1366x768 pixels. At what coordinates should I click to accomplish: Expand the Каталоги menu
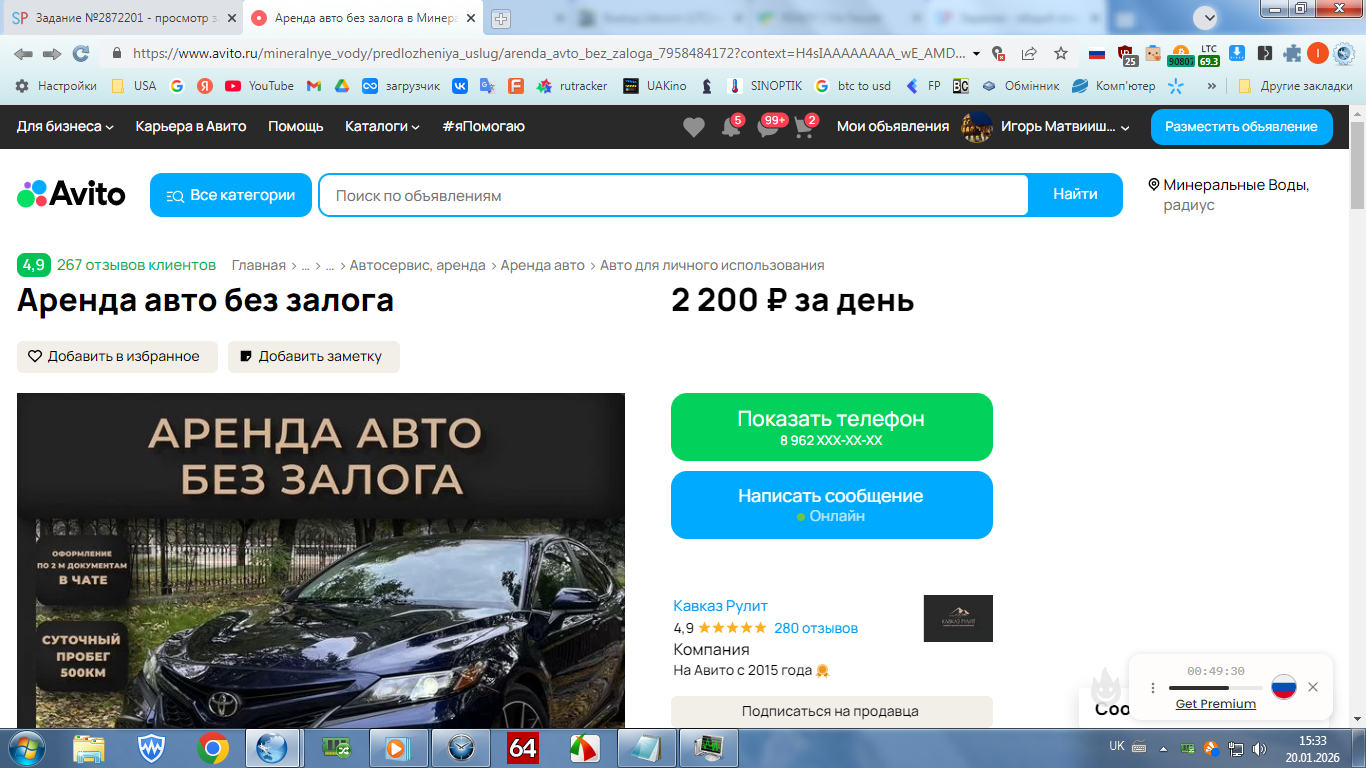[382, 126]
